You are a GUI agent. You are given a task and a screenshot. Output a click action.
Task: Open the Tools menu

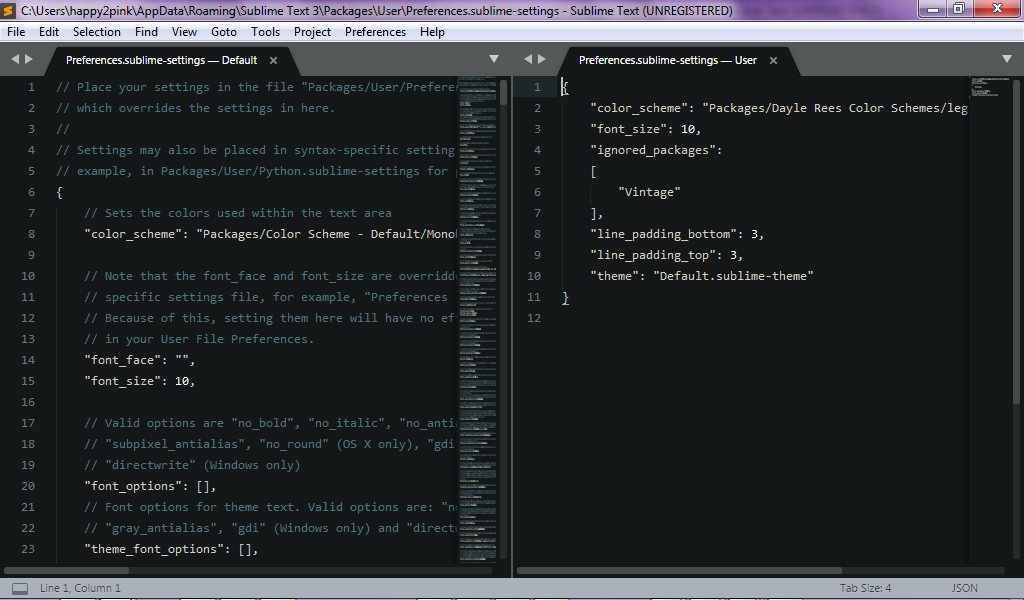click(265, 32)
